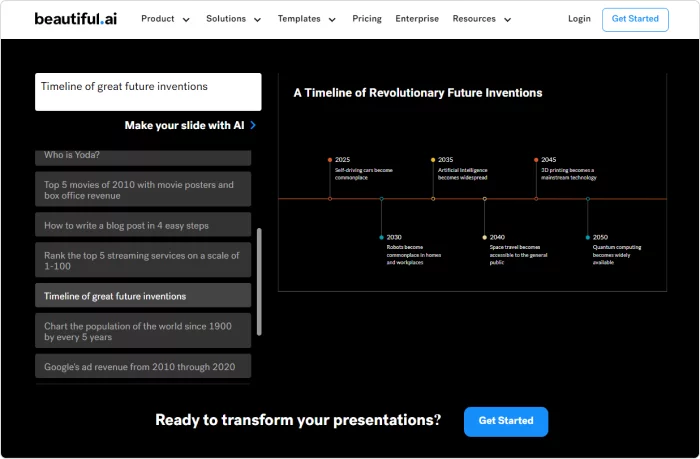The width and height of the screenshot is (700, 459).
Task: Click the slide title 'A Timeline of Revolutionary Future Inventions'
Action: 418,93
